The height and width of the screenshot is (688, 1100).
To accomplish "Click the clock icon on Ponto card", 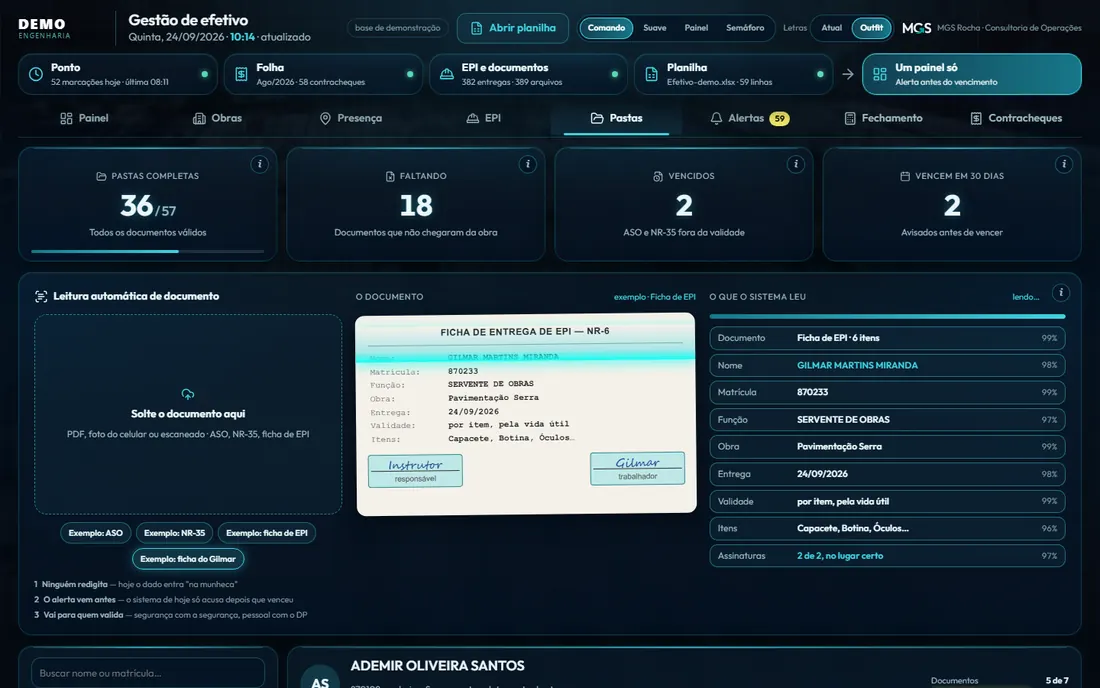I will pyautogui.click(x=36, y=74).
